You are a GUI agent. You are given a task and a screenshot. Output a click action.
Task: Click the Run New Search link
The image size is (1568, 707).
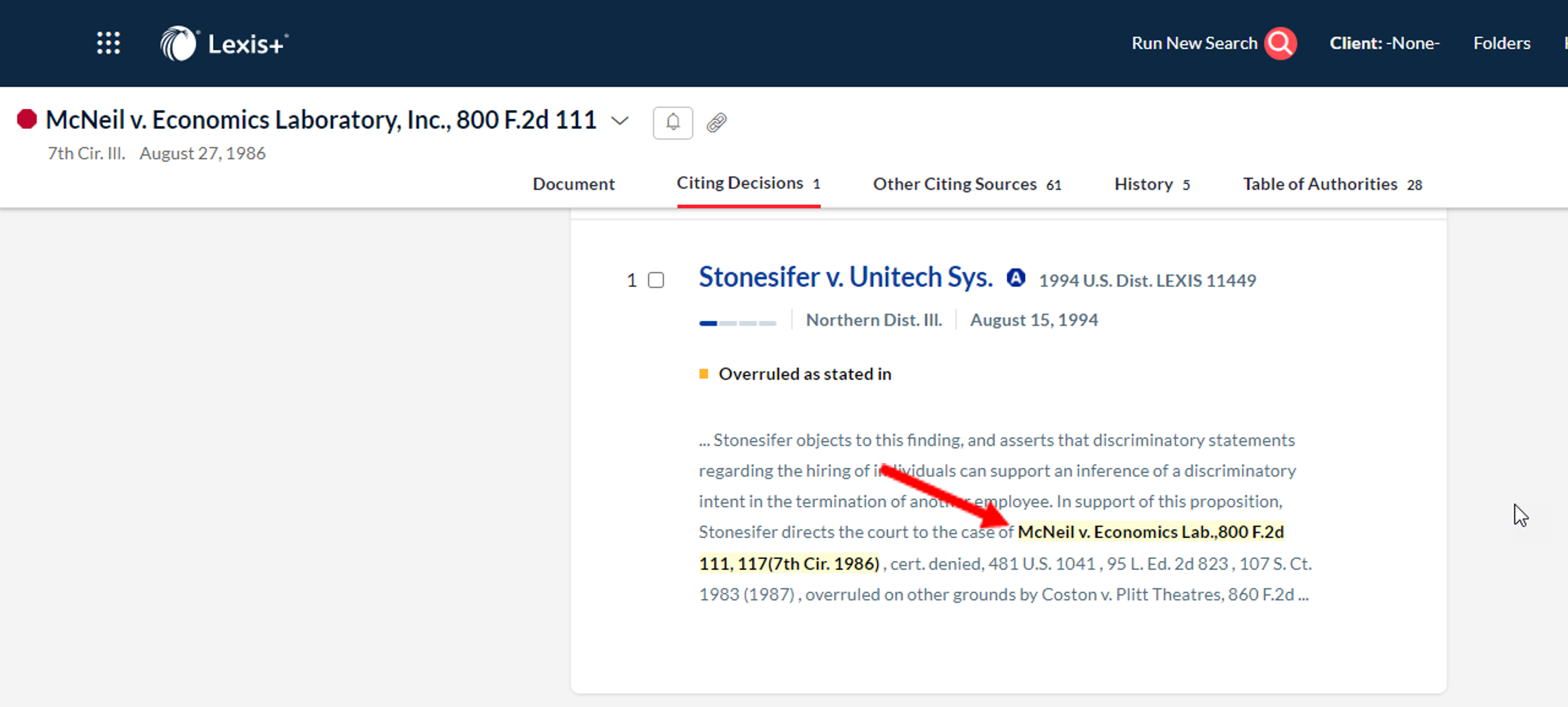coord(1194,43)
